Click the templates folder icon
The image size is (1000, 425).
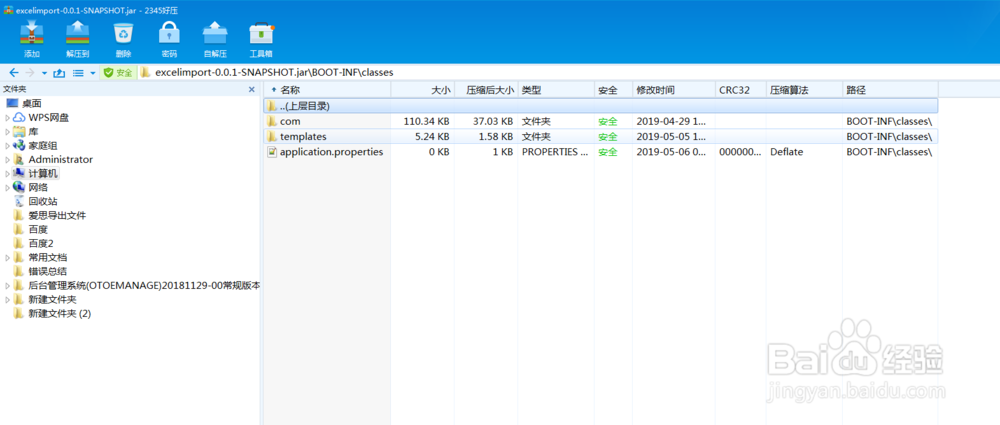[272, 137]
